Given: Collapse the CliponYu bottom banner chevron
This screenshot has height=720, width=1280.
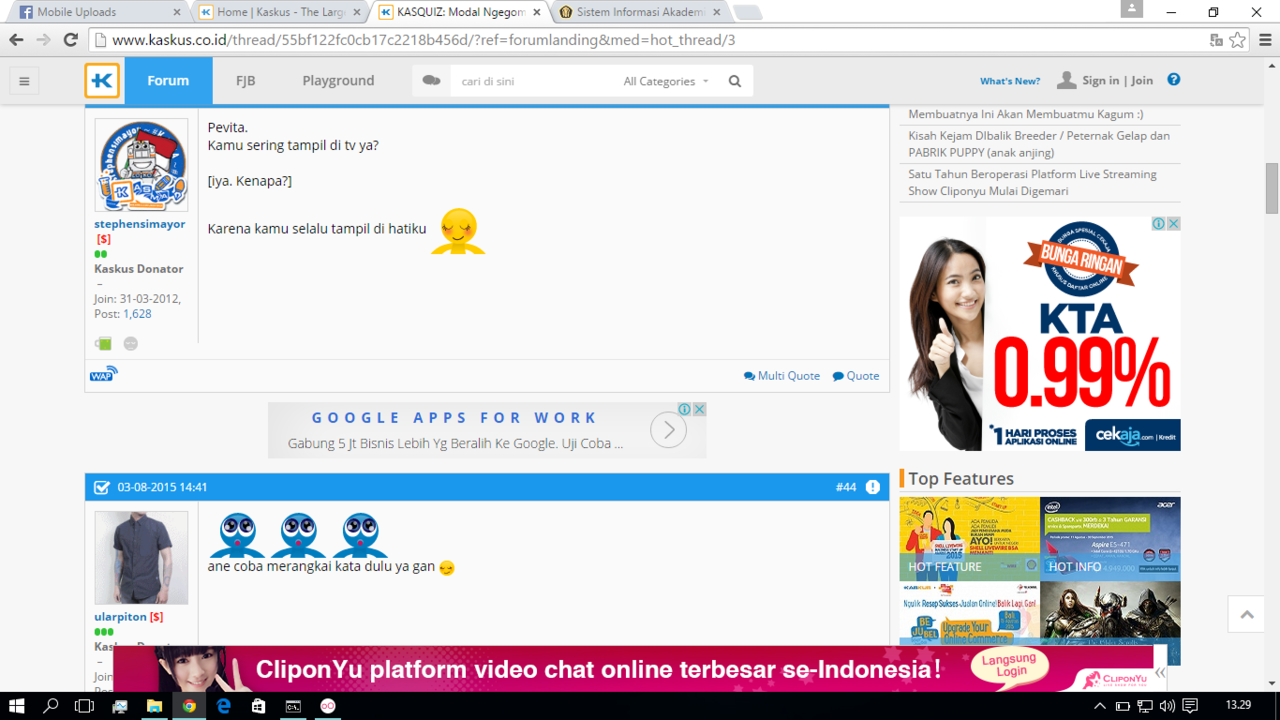Looking at the screenshot, I should click(1160, 672).
